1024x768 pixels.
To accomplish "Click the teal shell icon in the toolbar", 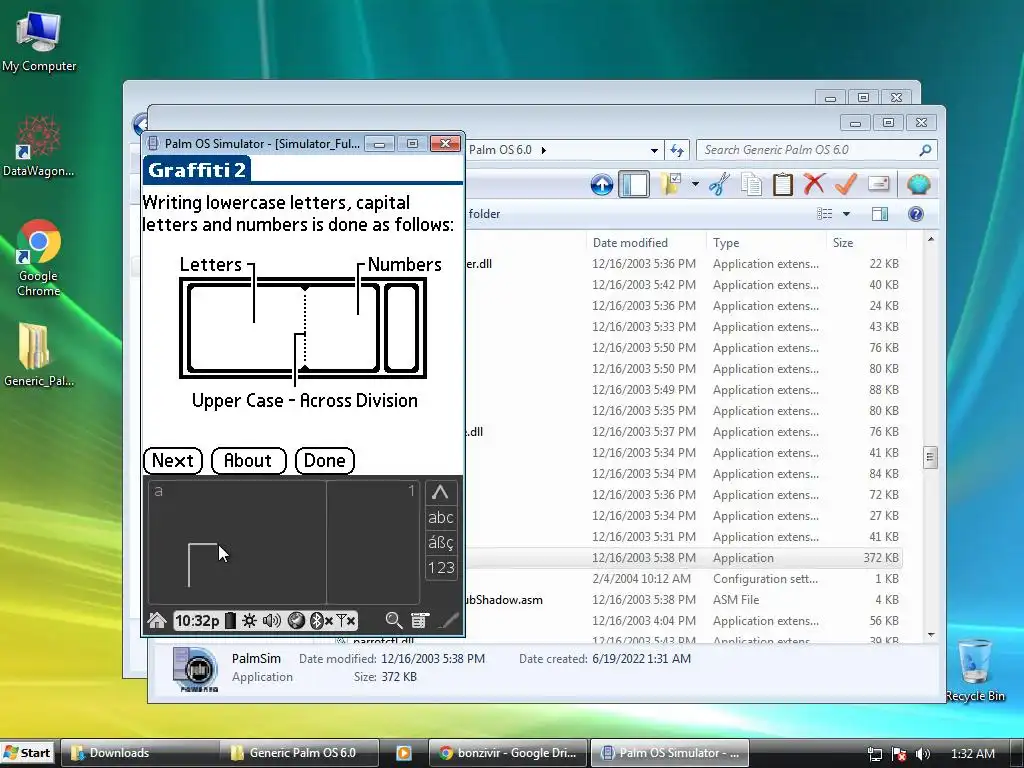I will [x=918, y=184].
